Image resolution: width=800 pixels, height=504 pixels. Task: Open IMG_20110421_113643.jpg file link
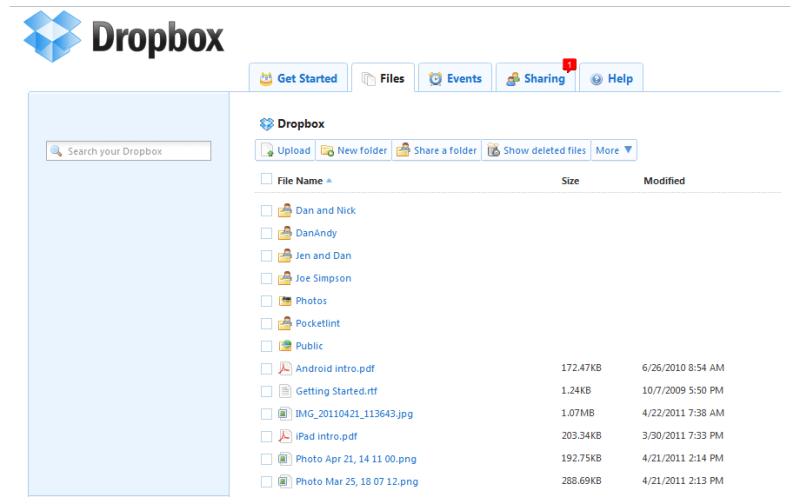click(354, 414)
